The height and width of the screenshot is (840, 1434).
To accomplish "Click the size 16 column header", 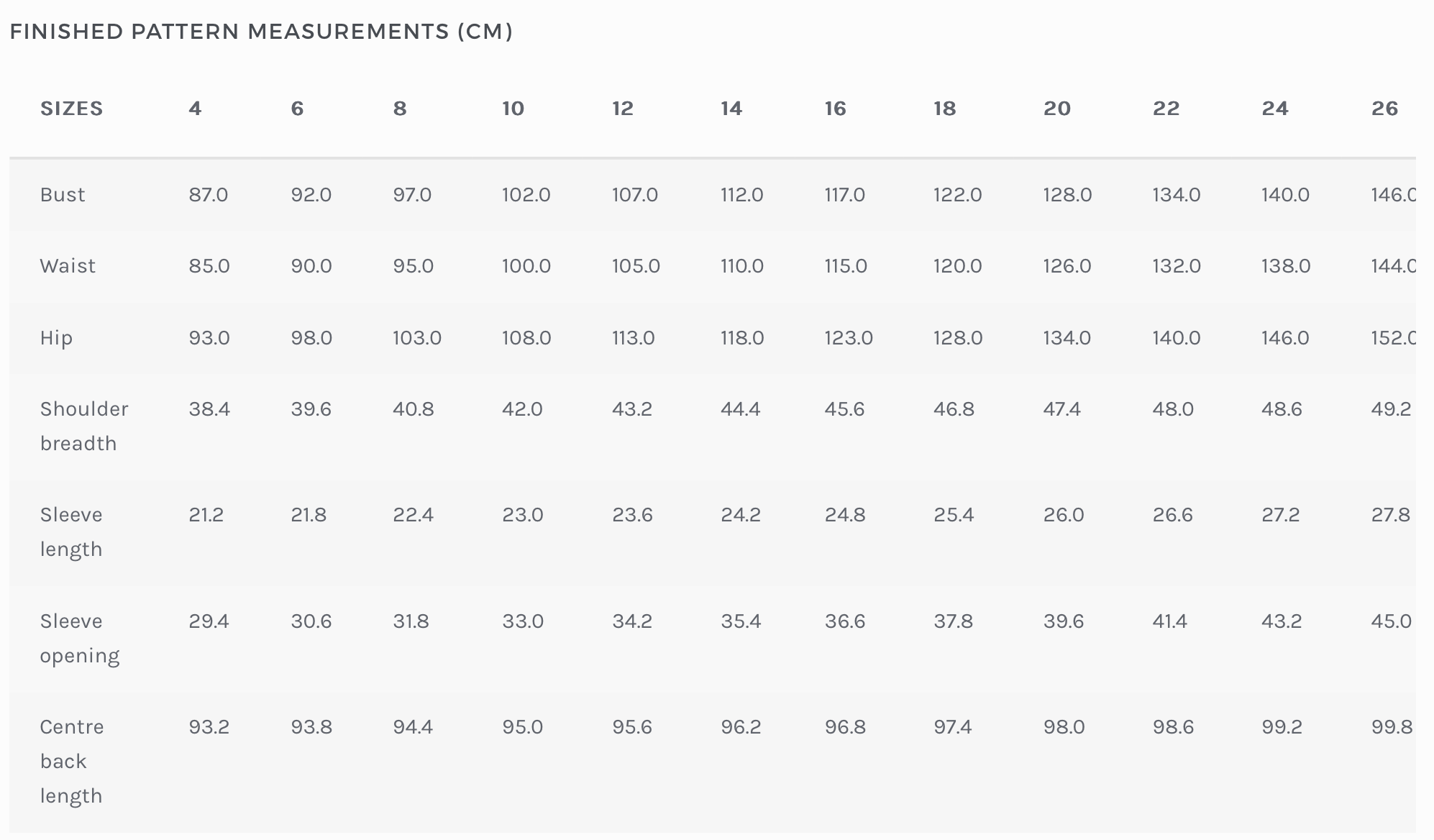I will pyautogui.click(x=835, y=109).
